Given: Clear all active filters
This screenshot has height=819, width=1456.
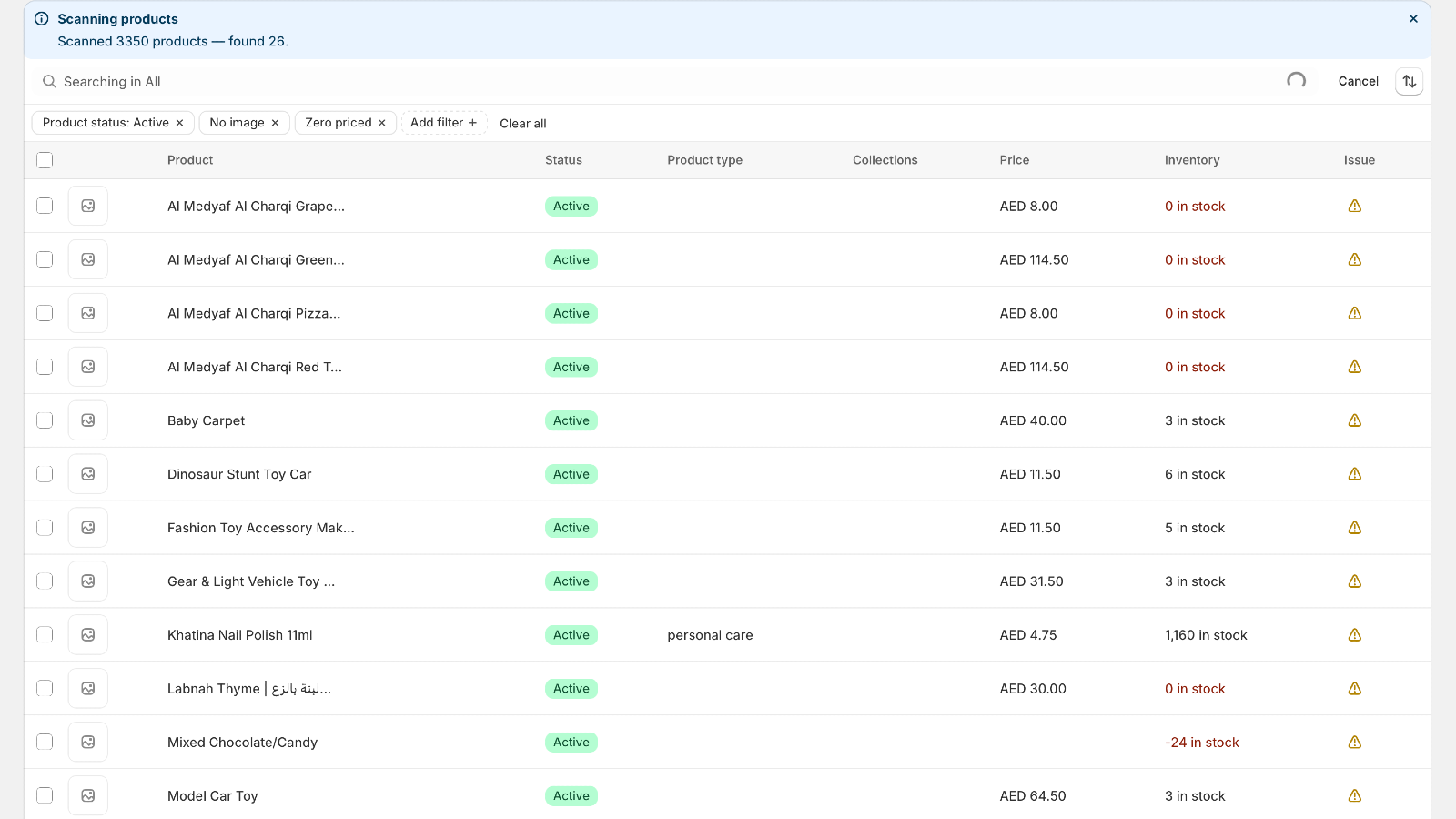Looking at the screenshot, I should pyautogui.click(x=522, y=123).
